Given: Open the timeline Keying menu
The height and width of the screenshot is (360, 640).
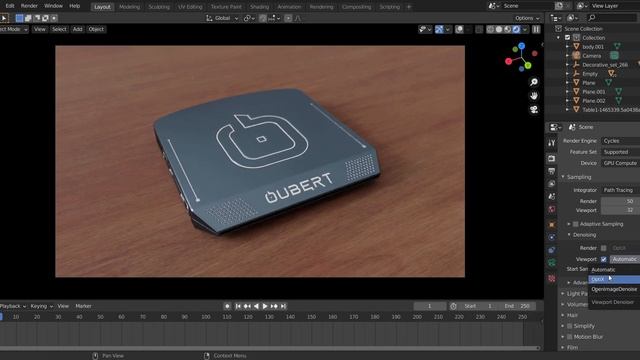Looking at the screenshot, I should [42, 306].
